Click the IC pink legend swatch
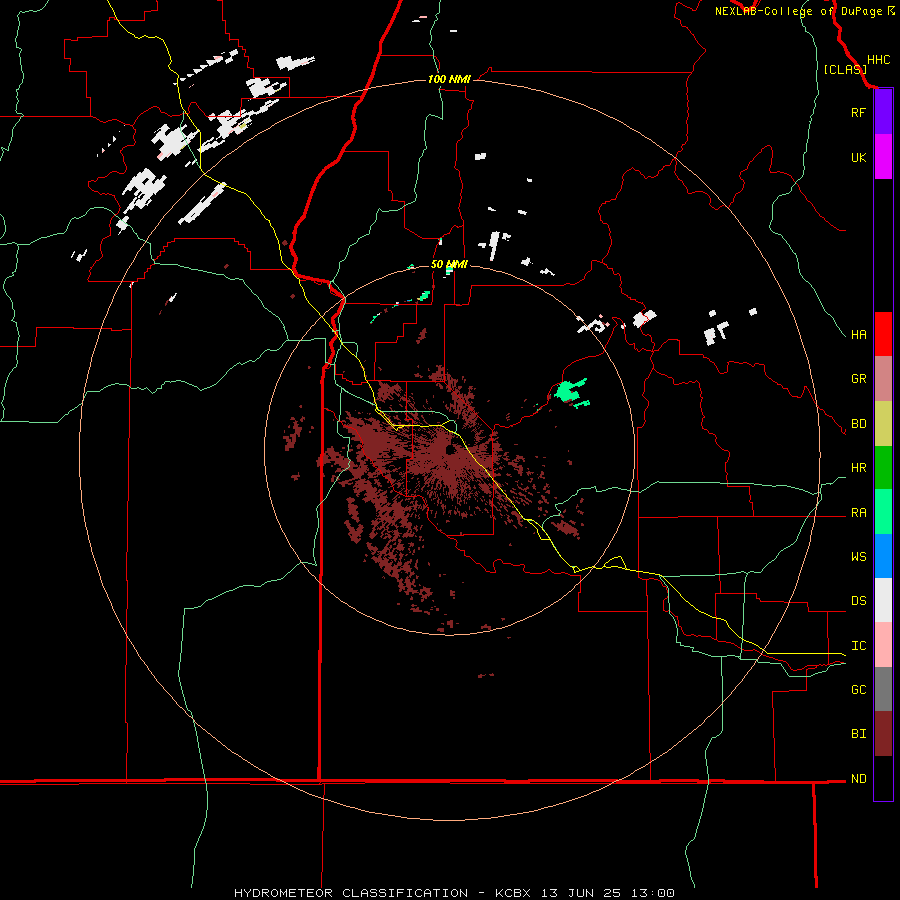The image size is (900, 900). (x=883, y=645)
